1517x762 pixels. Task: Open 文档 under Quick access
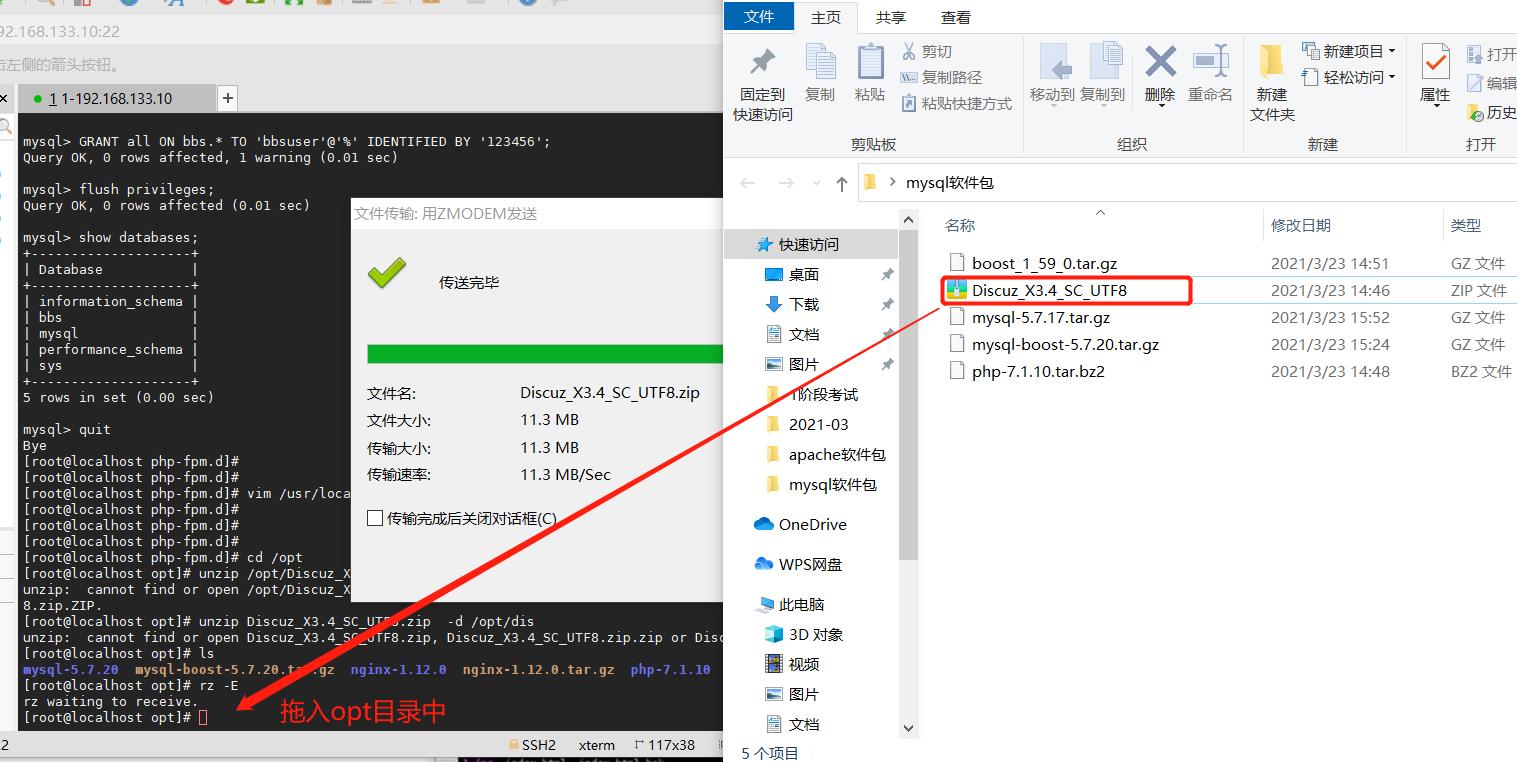click(804, 334)
